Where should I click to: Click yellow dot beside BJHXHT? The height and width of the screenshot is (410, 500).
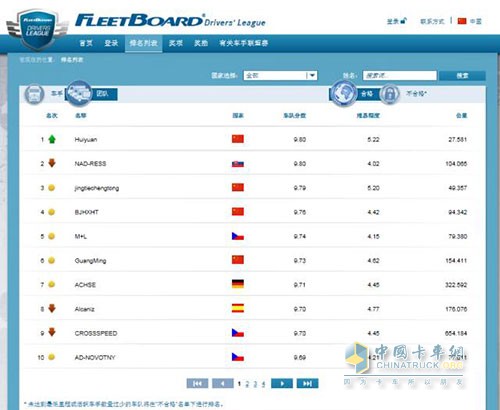[51, 212]
